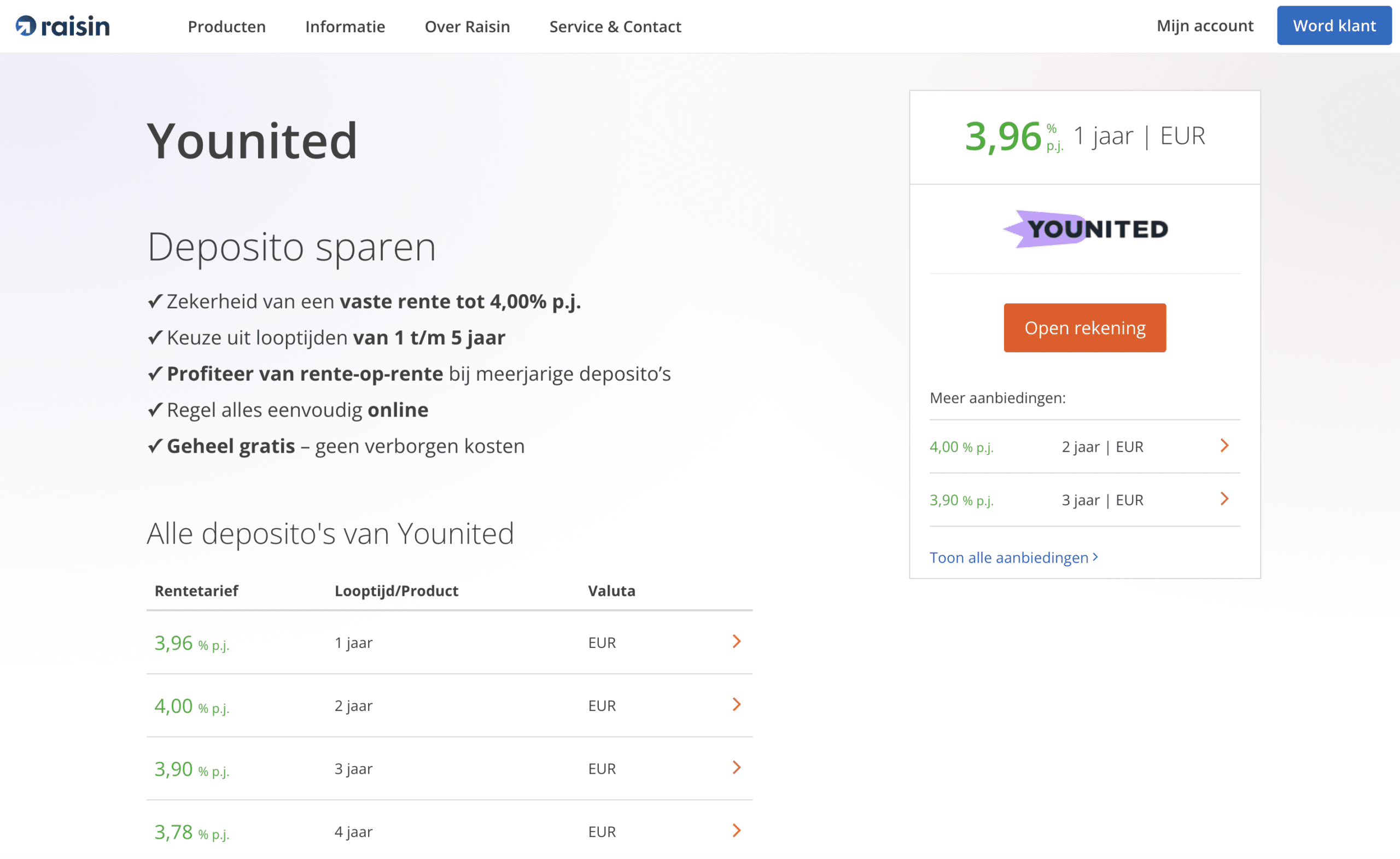The image size is (1400, 859).
Task: Click the '1 jaar' table cell
Action: [x=353, y=642]
